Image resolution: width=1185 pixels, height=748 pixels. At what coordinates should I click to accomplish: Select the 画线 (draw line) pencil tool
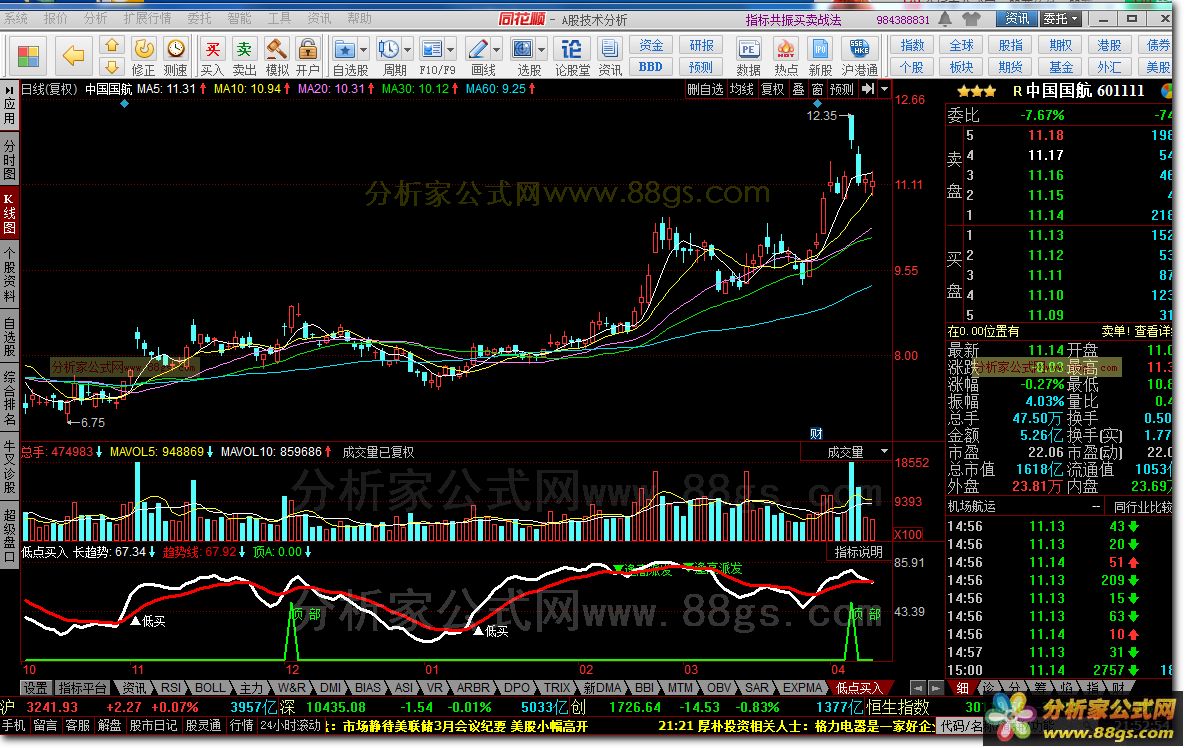478,50
